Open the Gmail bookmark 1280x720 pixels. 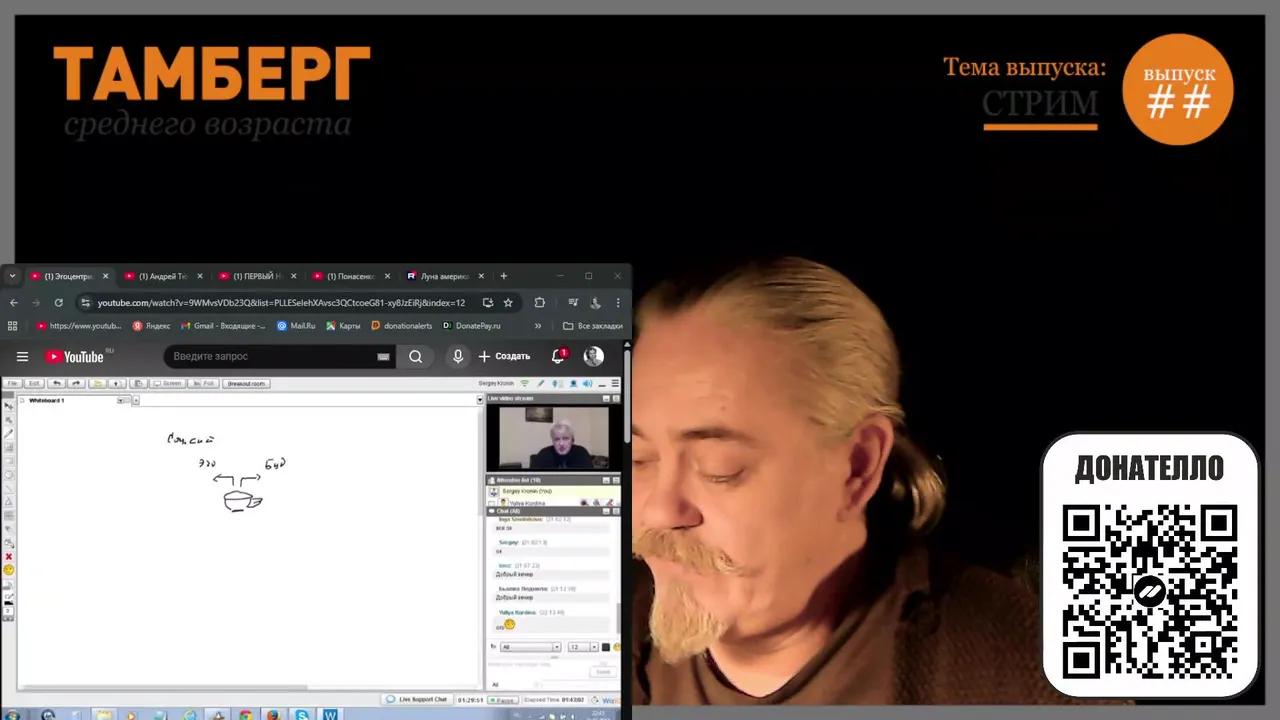223,325
